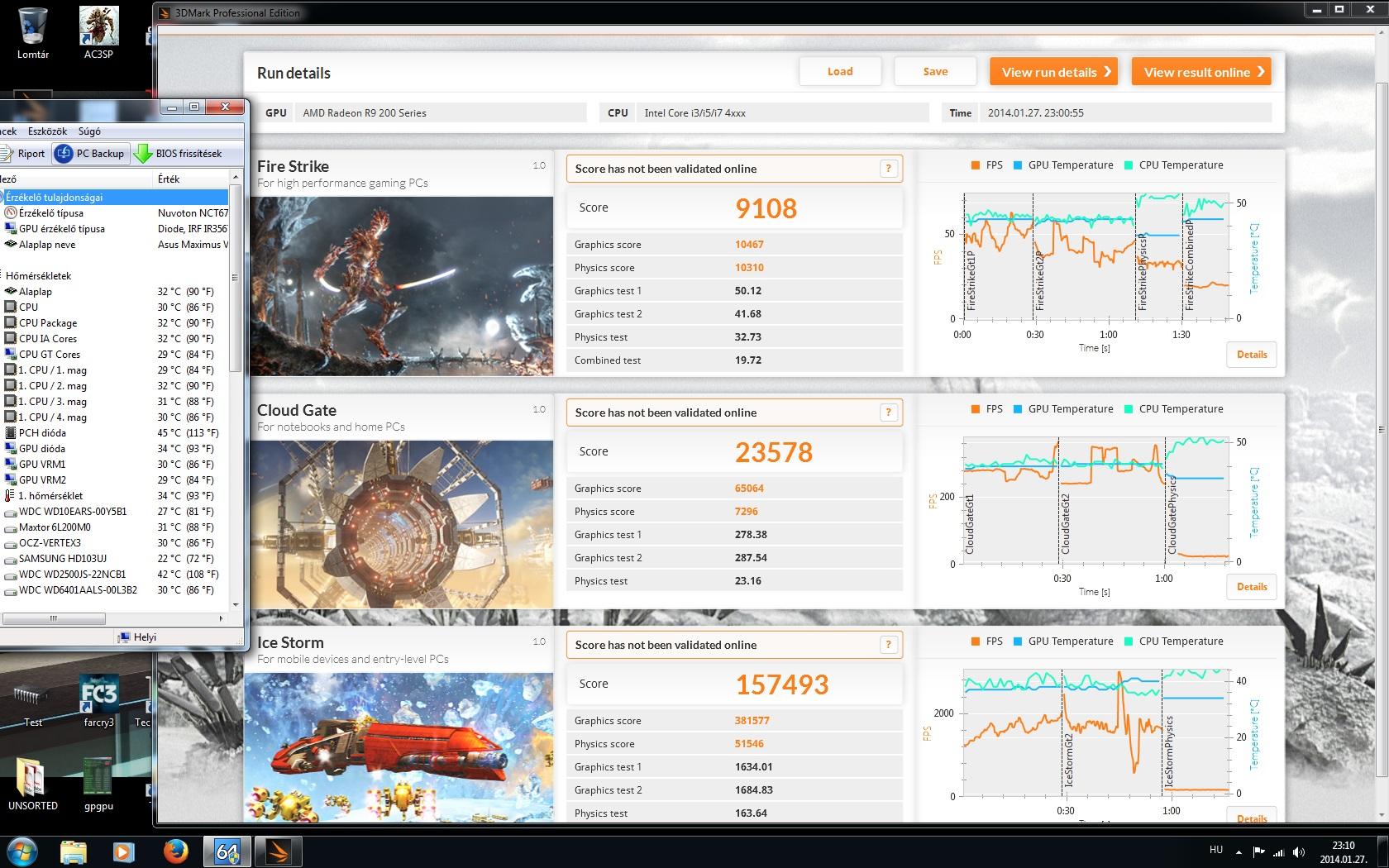This screenshot has width=1389, height=868.
Task: Click network signal tray icon
Action: (1279, 851)
